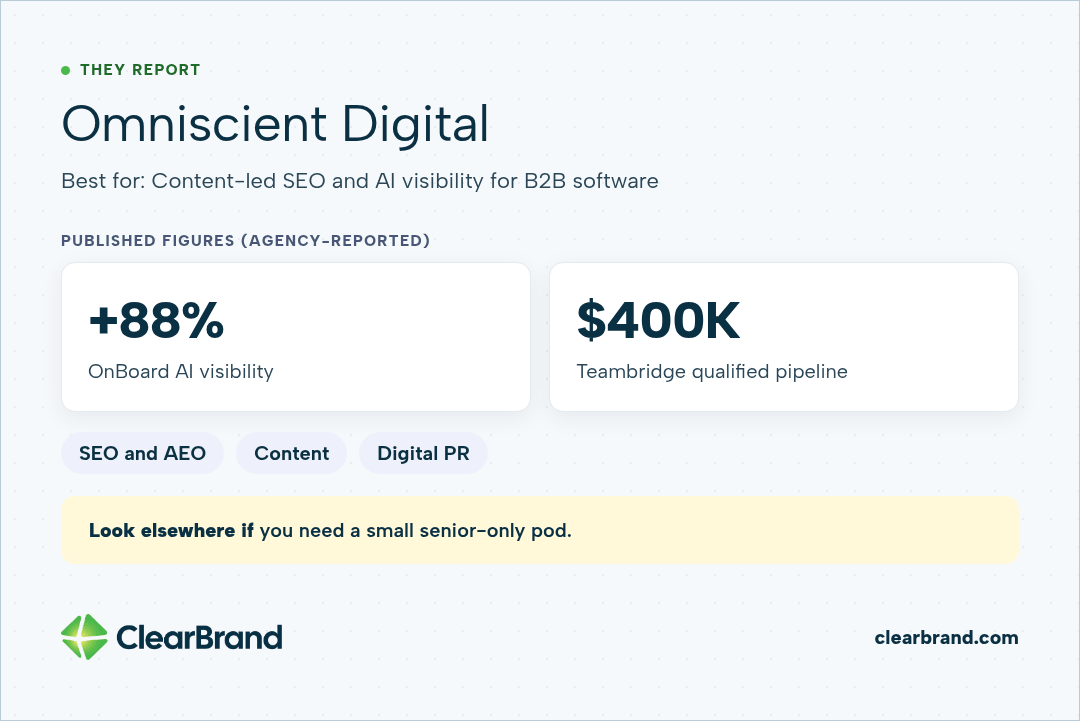Click the $400K figure
The height and width of the screenshot is (721, 1080).
click(x=658, y=320)
